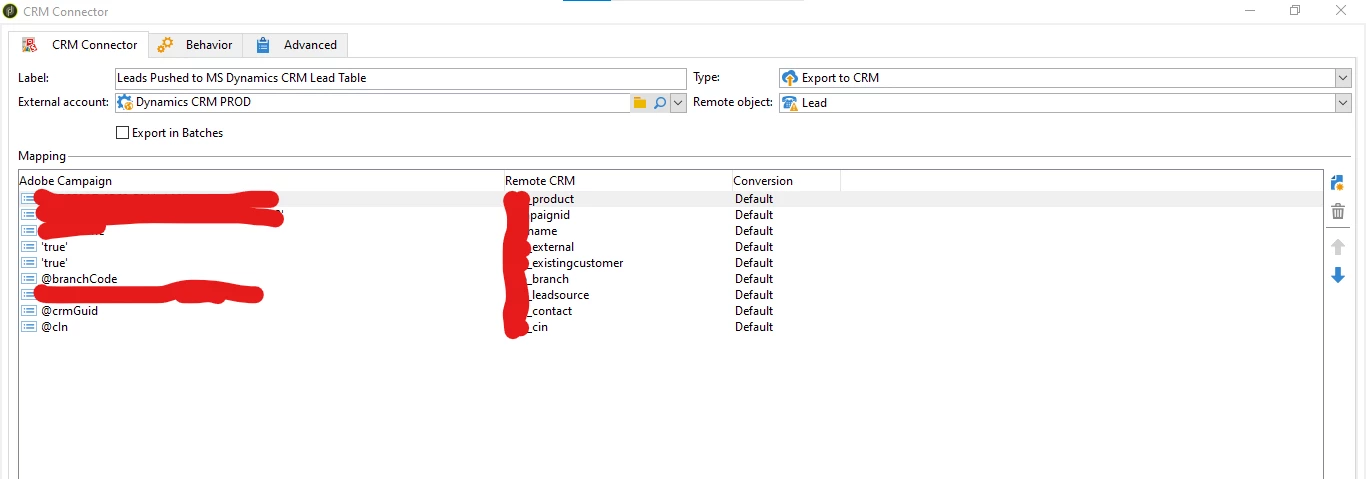Viewport: 1366px width, 479px height.
Task: Switch to CRM Connector tab
Action: [x=80, y=45]
